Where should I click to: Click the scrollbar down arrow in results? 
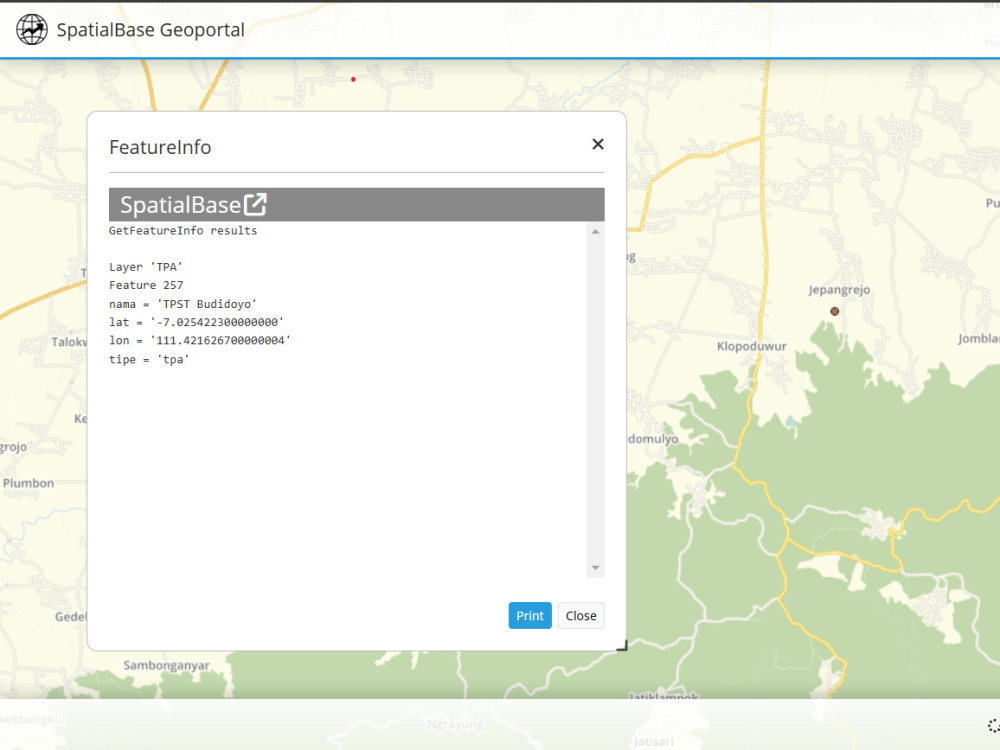595,568
